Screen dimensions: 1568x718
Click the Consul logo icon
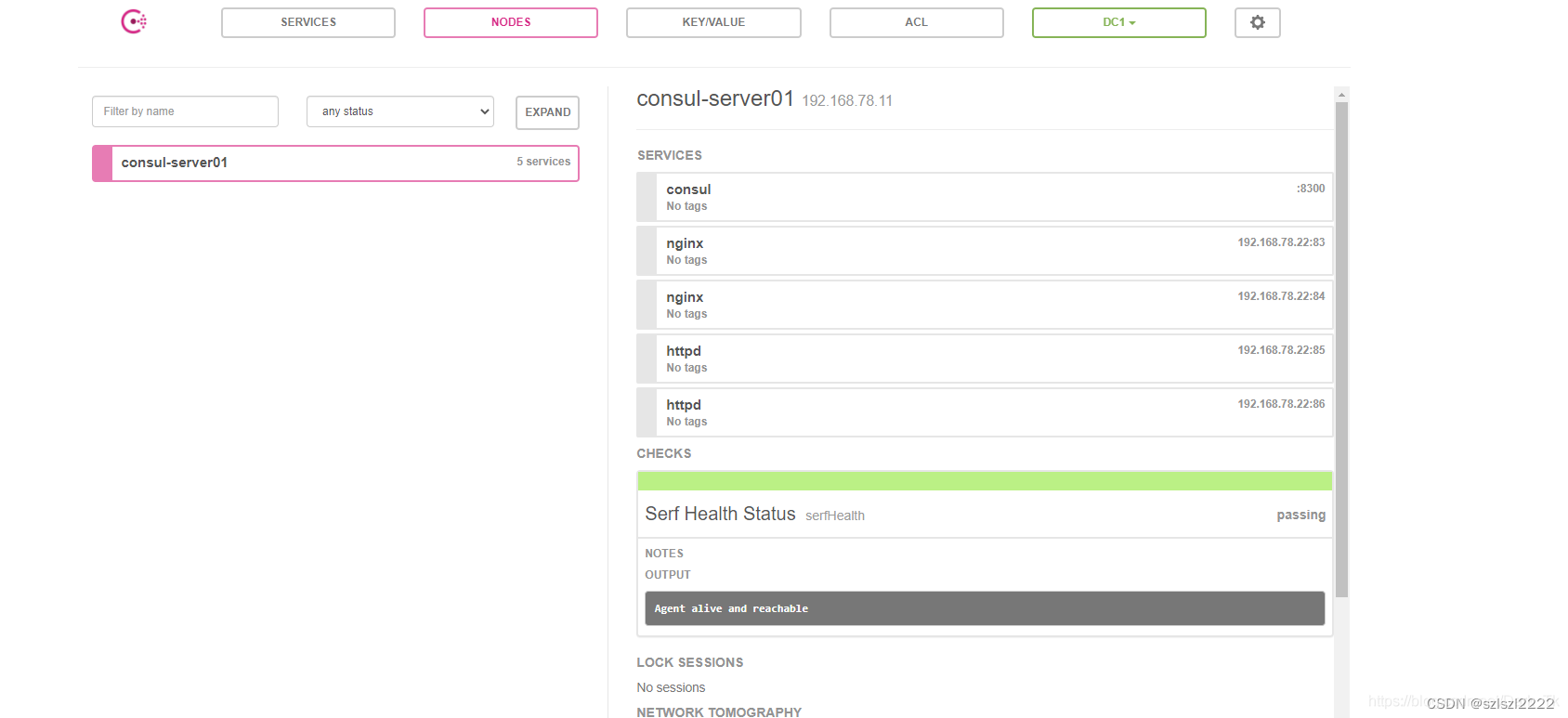pyautogui.click(x=134, y=21)
